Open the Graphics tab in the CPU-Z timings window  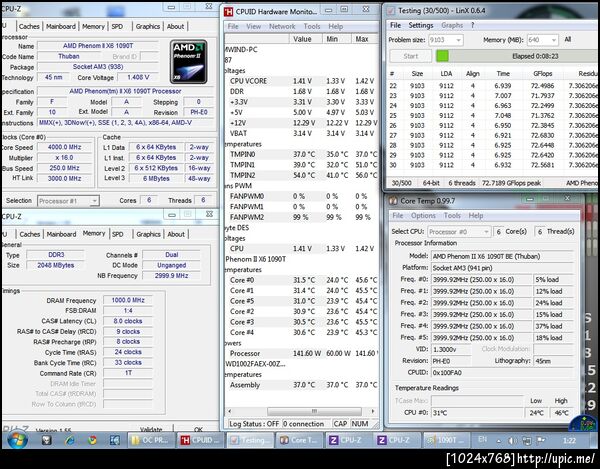(148, 234)
